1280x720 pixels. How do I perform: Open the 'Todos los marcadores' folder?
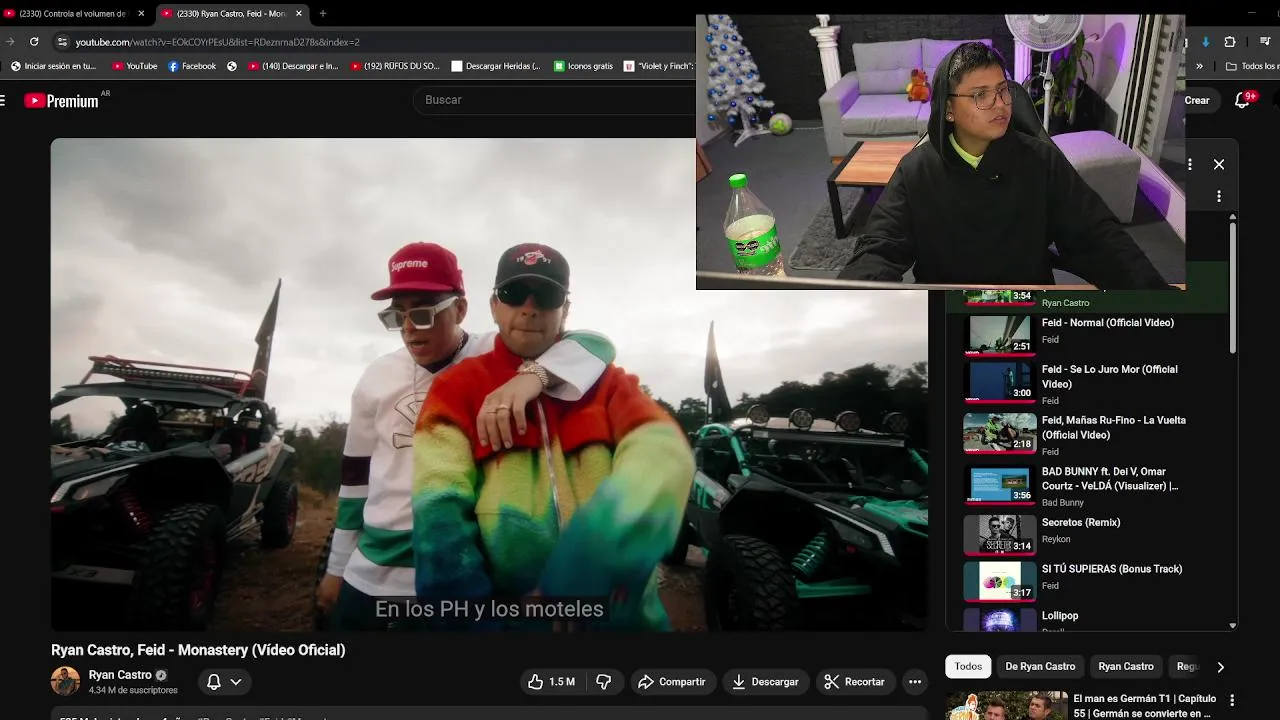coord(1252,66)
